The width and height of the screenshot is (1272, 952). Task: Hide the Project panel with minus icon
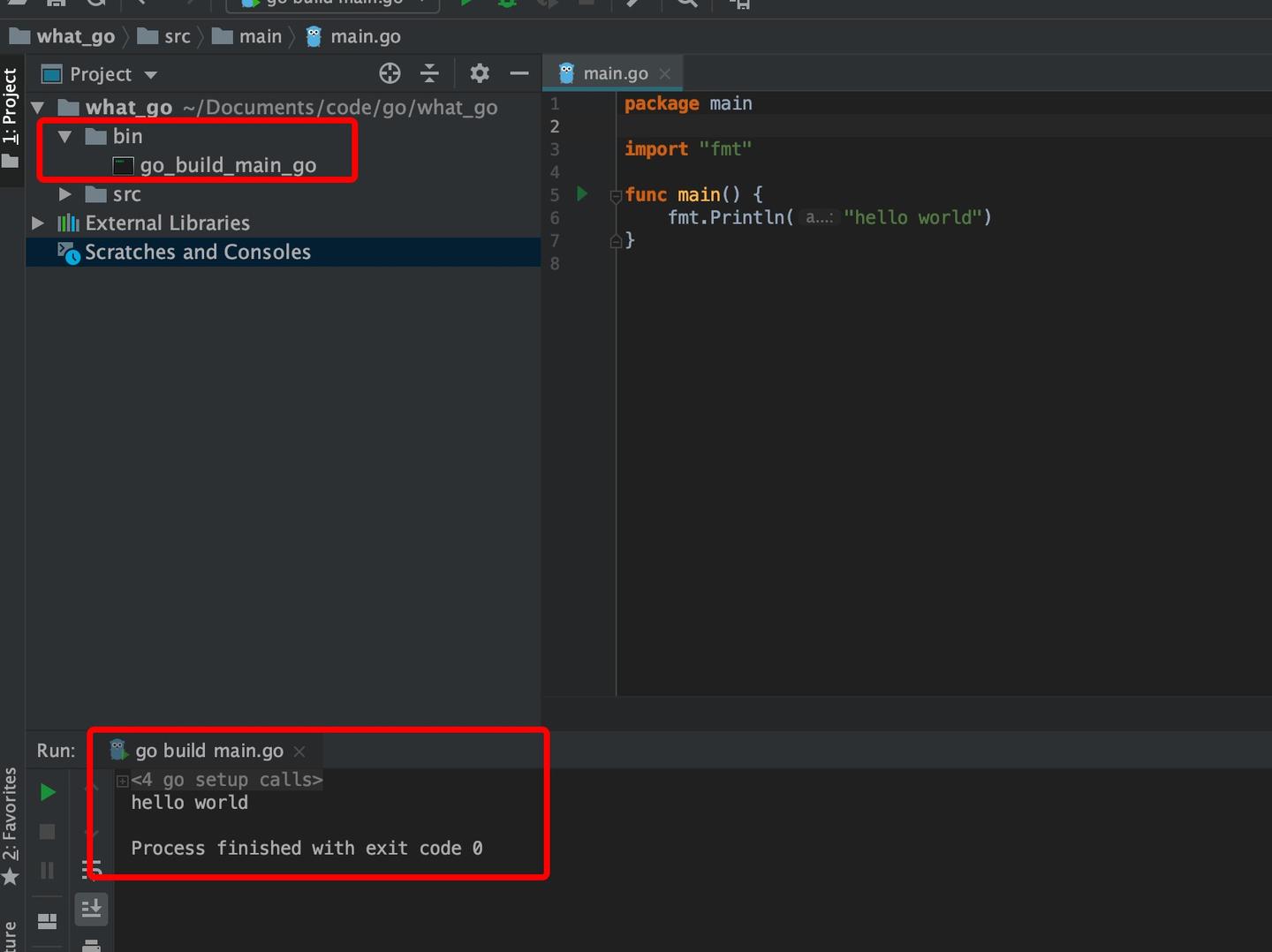519,73
